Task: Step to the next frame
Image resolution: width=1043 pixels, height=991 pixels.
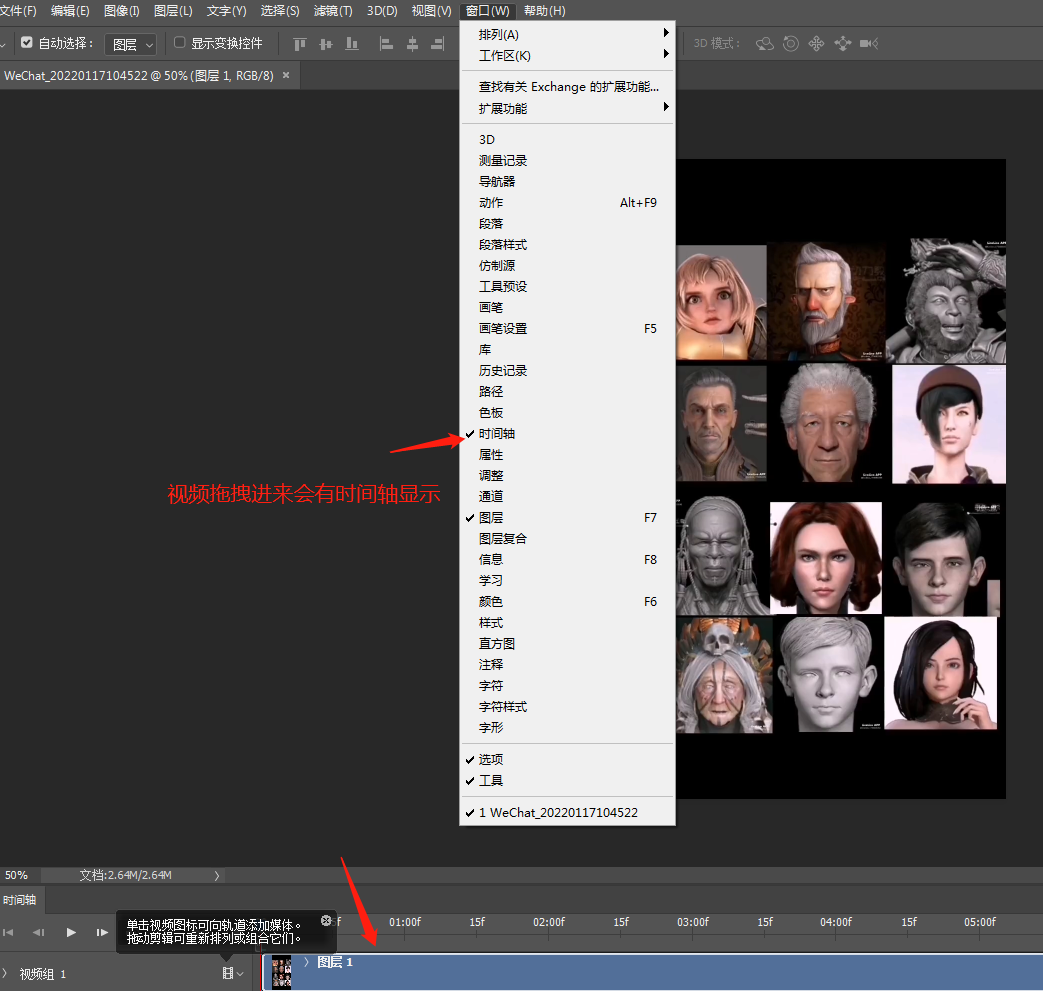Action: 102,932
